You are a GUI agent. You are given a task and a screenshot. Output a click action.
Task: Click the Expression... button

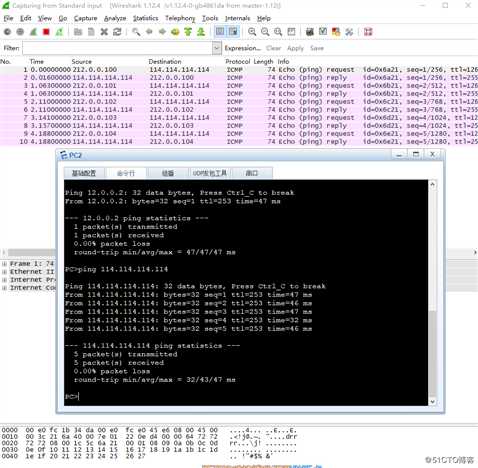click(x=243, y=48)
